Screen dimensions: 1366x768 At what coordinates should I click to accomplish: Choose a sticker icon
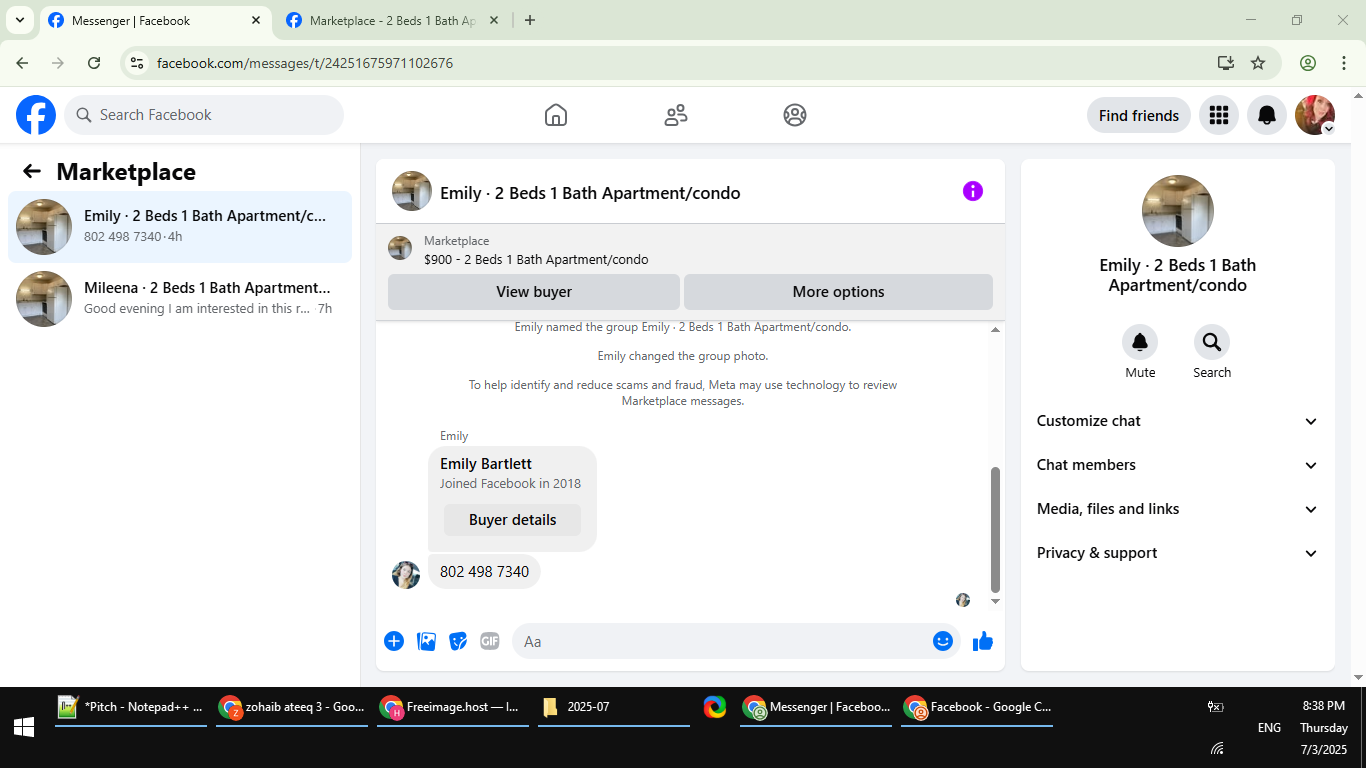tap(458, 641)
